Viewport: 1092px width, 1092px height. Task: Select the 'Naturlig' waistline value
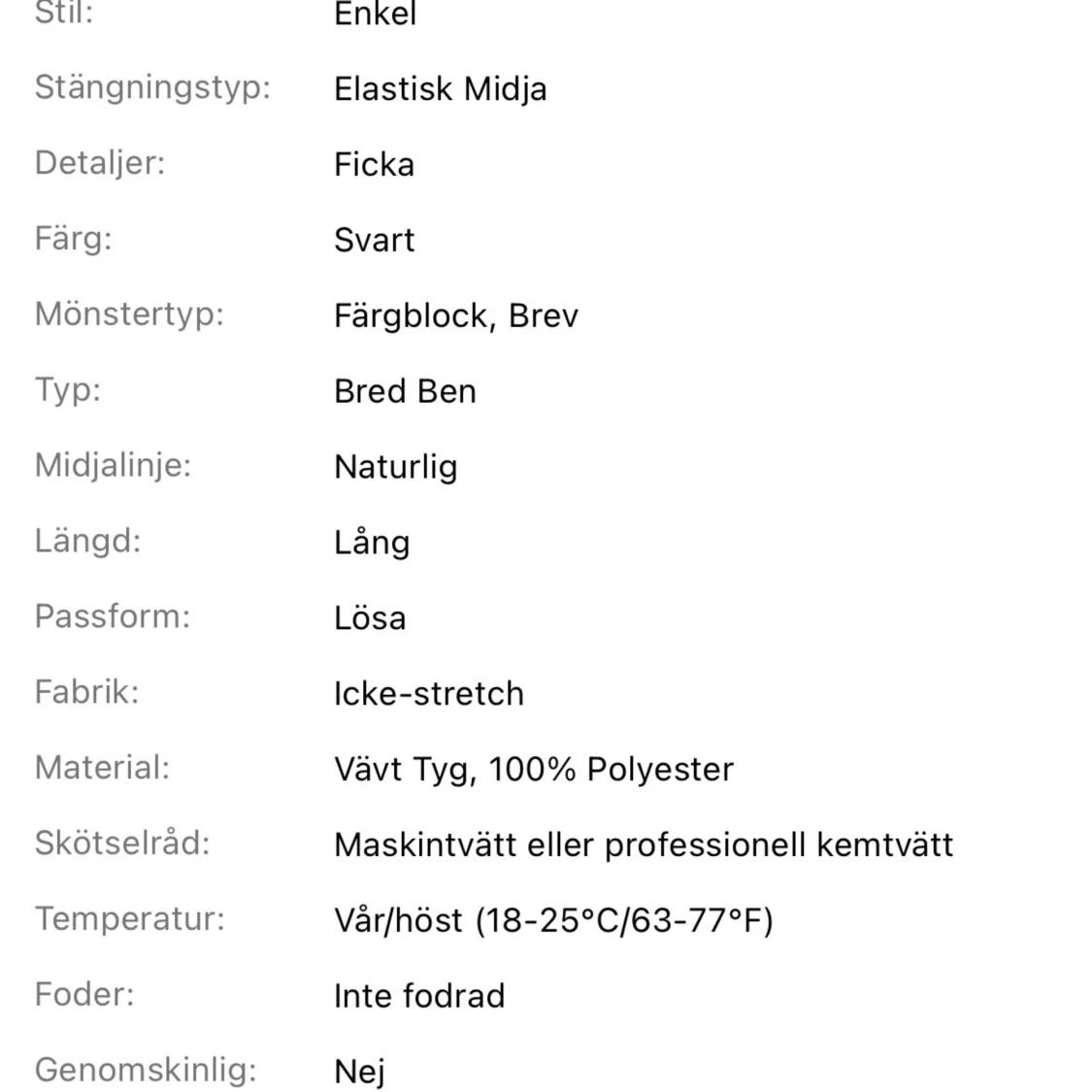[396, 467]
